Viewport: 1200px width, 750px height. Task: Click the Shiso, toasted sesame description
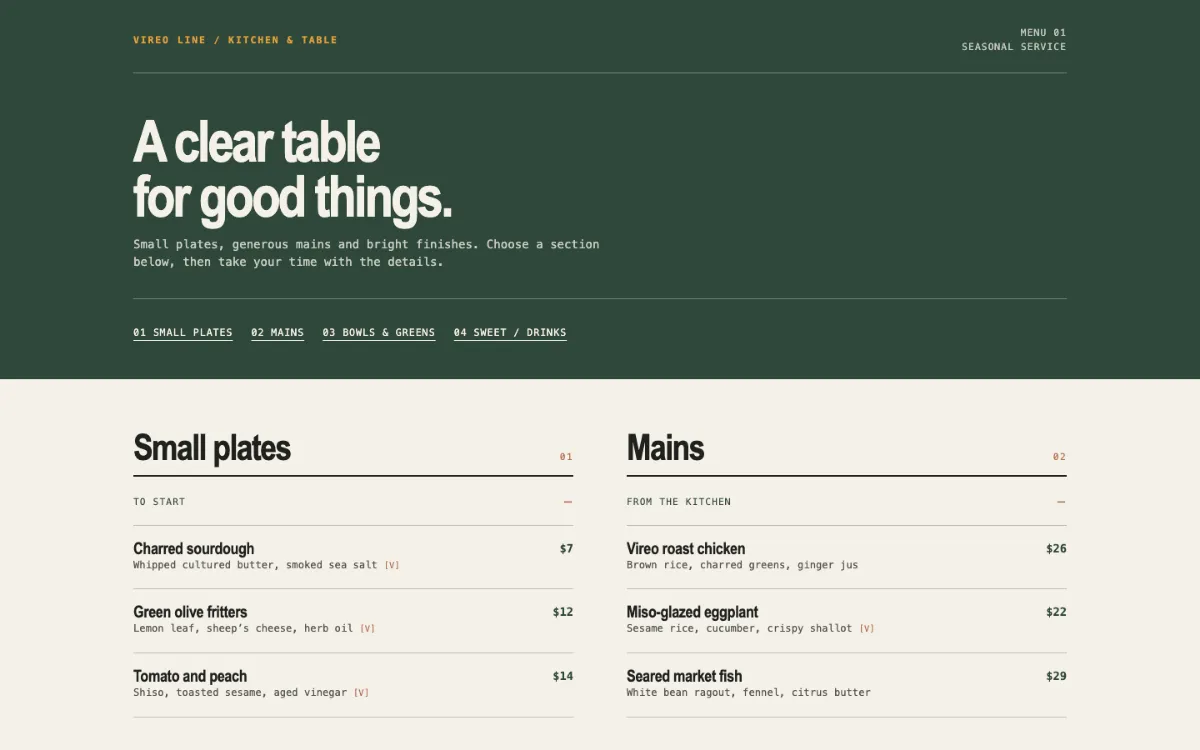[240, 693]
